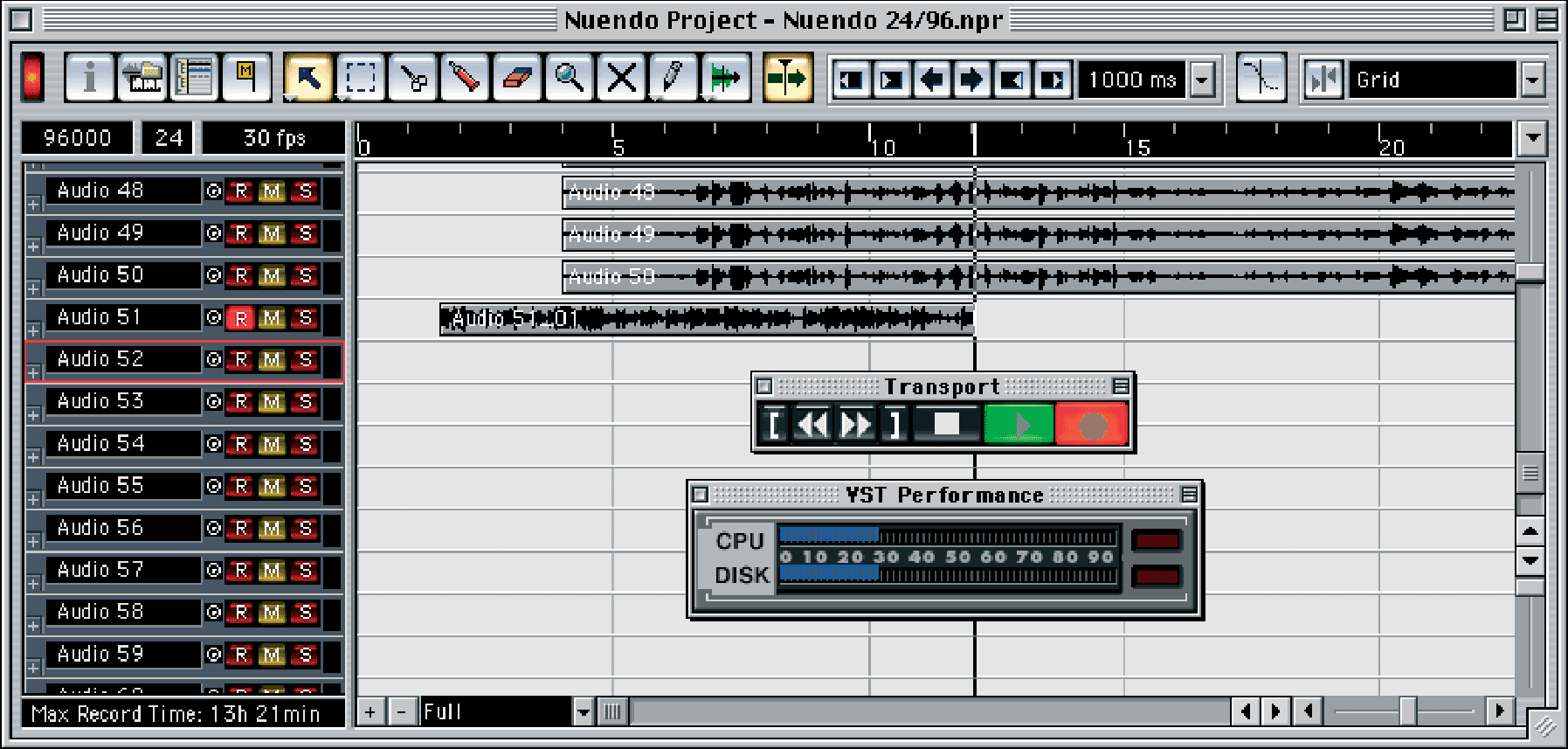
Task: Click the trim end left nudge button
Action: (x=1012, y=80)
